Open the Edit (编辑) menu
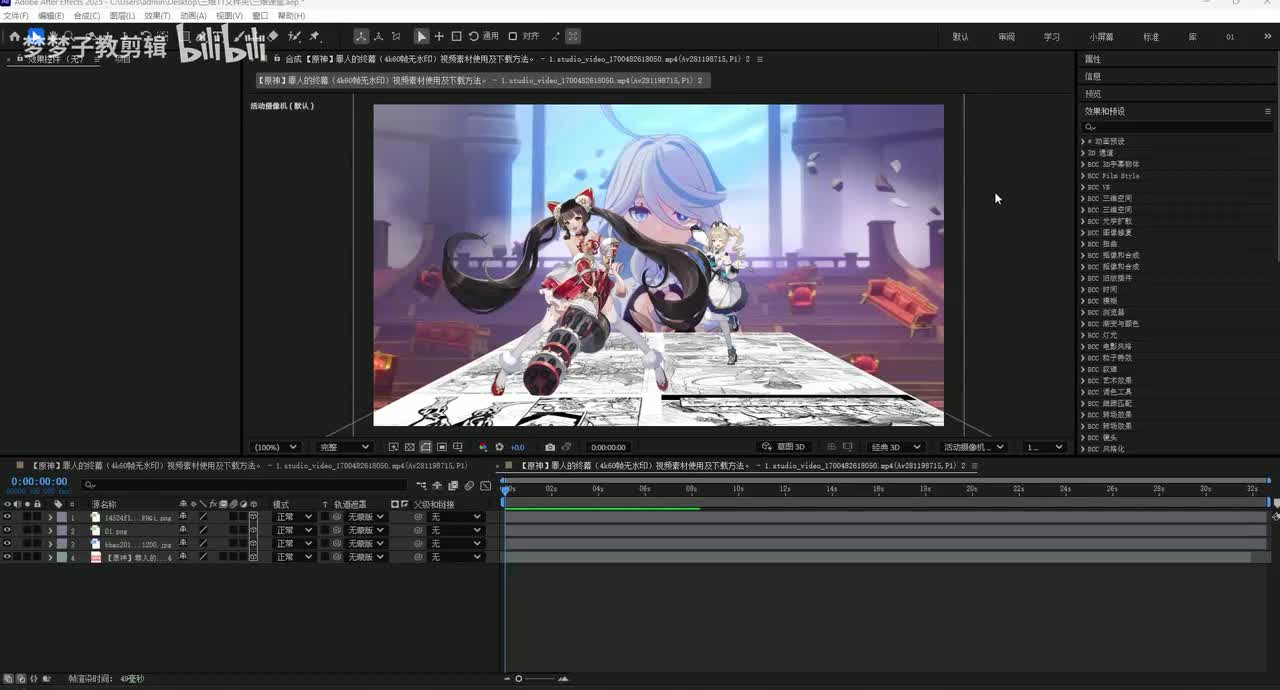This screenshot has height=690, width=1280. pos(50,16)
